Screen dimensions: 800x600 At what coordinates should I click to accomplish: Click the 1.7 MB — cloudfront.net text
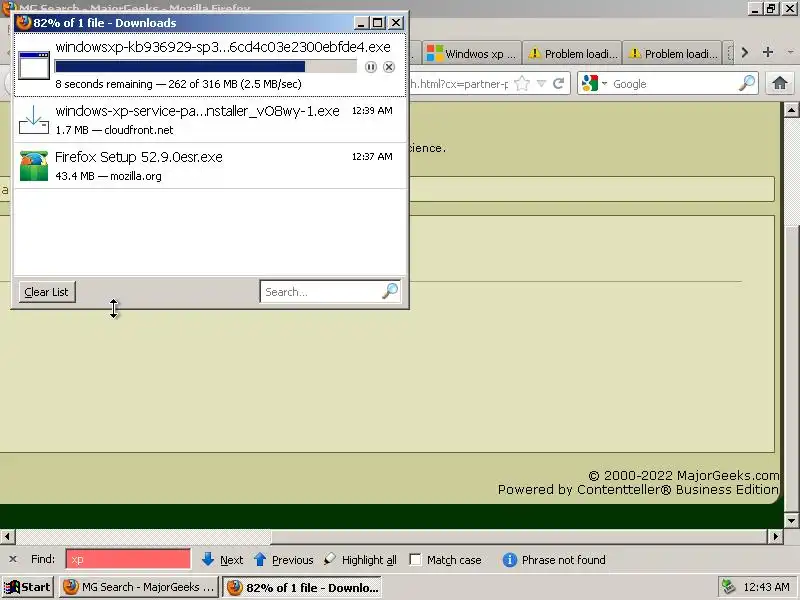click(x=114, y=130)
